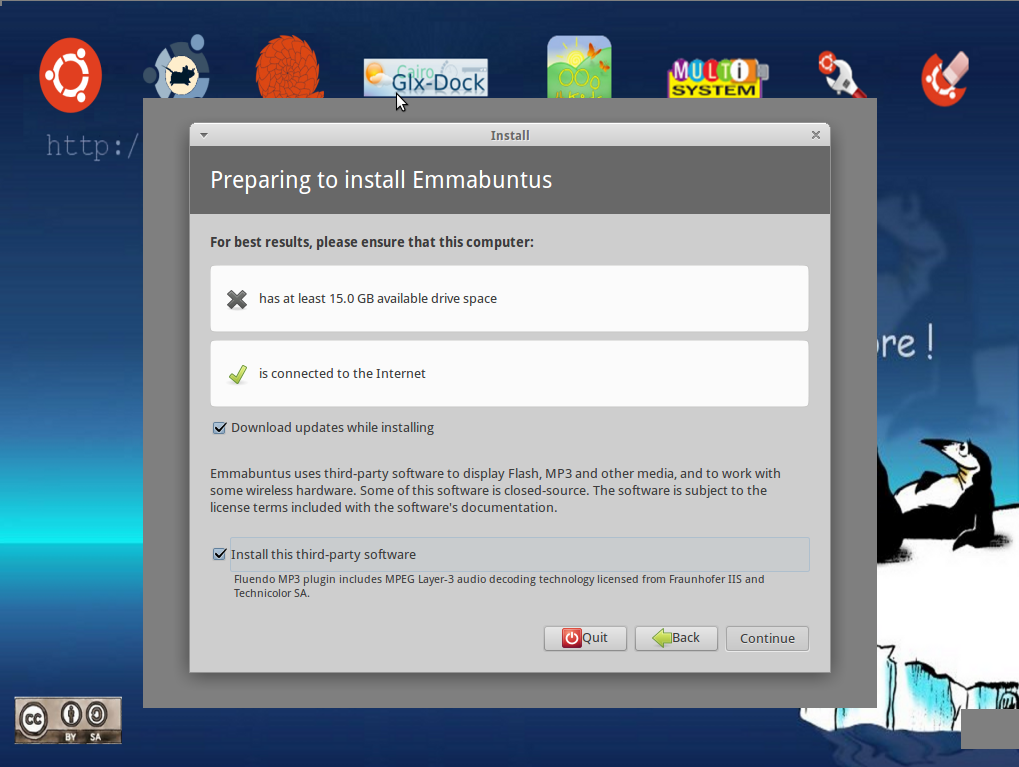Open the MultiSystem desktop icon
Viewport: 1019px width, 767px height.
(717, 78)
